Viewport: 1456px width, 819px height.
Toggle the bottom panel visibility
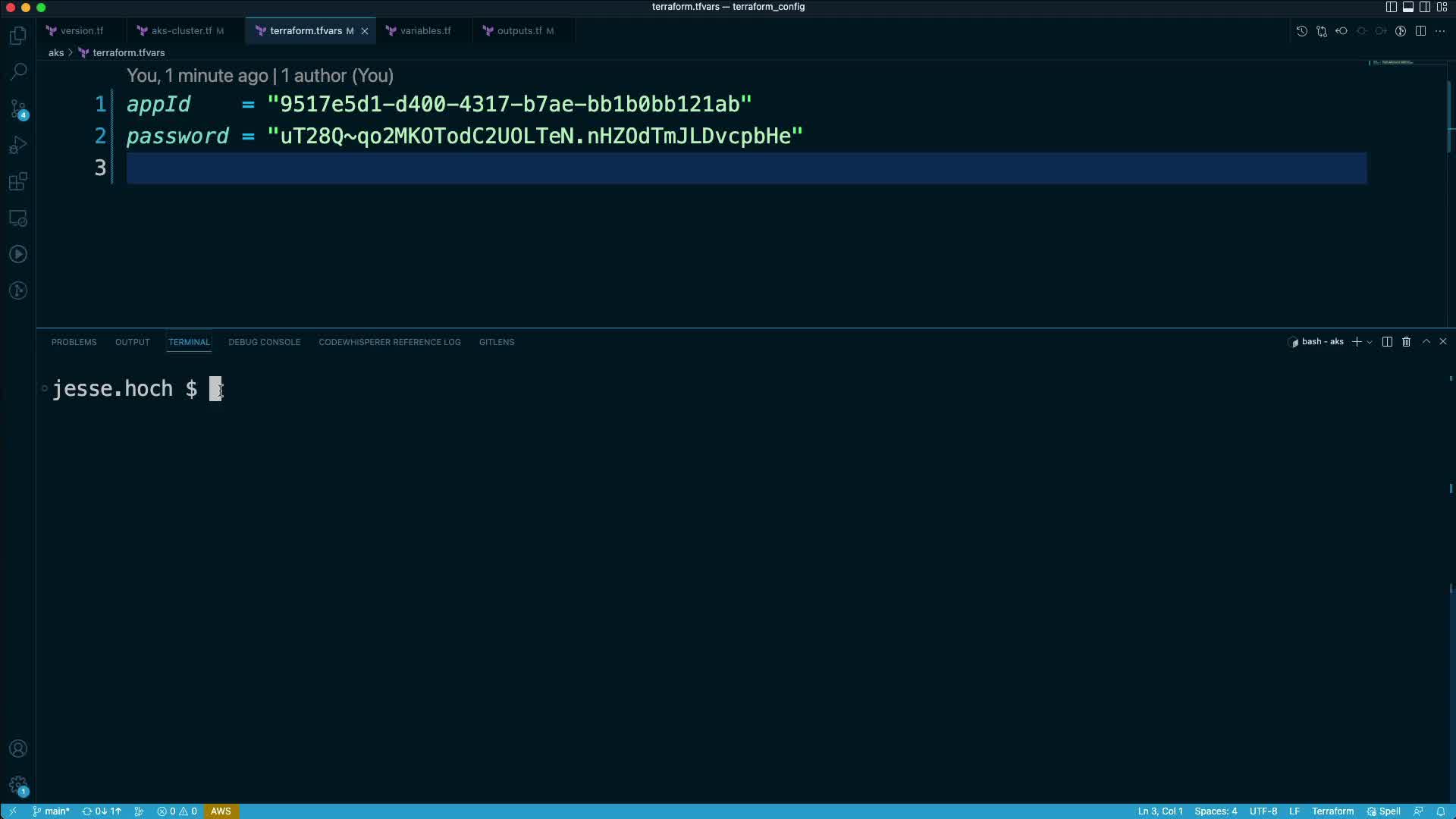pos(1408,7)
